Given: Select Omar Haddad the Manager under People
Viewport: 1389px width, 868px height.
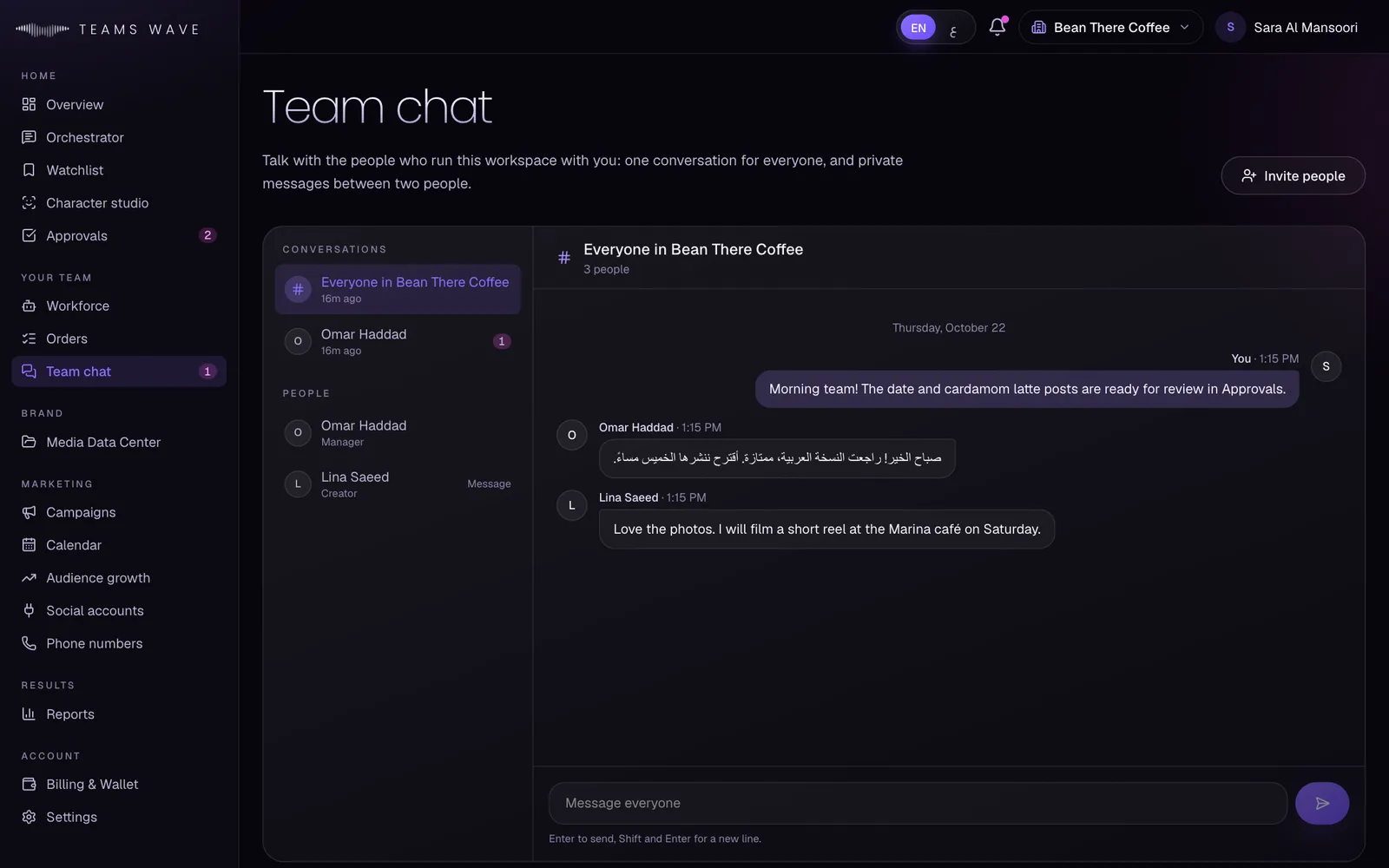Looking at the screenshot, I should (x=398, y=432).
